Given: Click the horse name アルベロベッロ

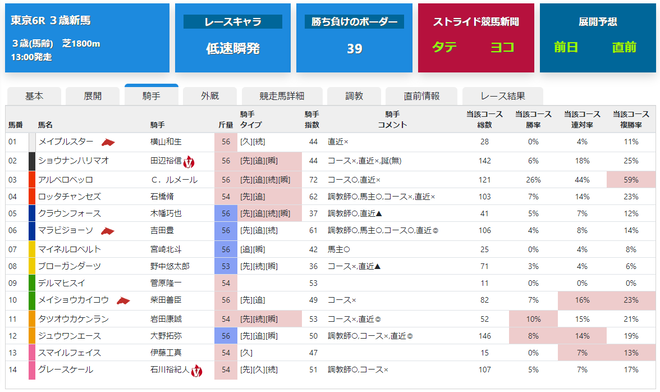Looking at the screenshot, I should pos(65,180).
